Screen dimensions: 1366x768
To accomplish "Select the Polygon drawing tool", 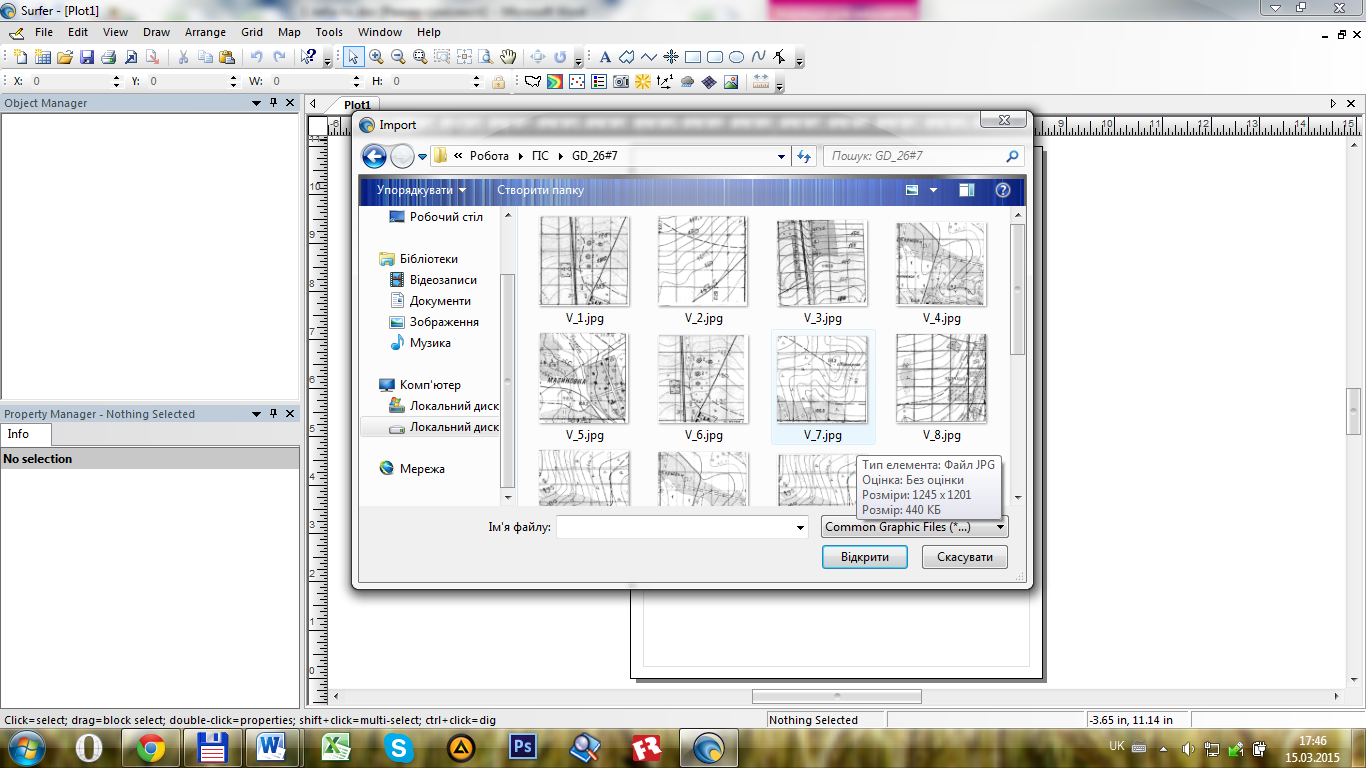I will 627,57.
